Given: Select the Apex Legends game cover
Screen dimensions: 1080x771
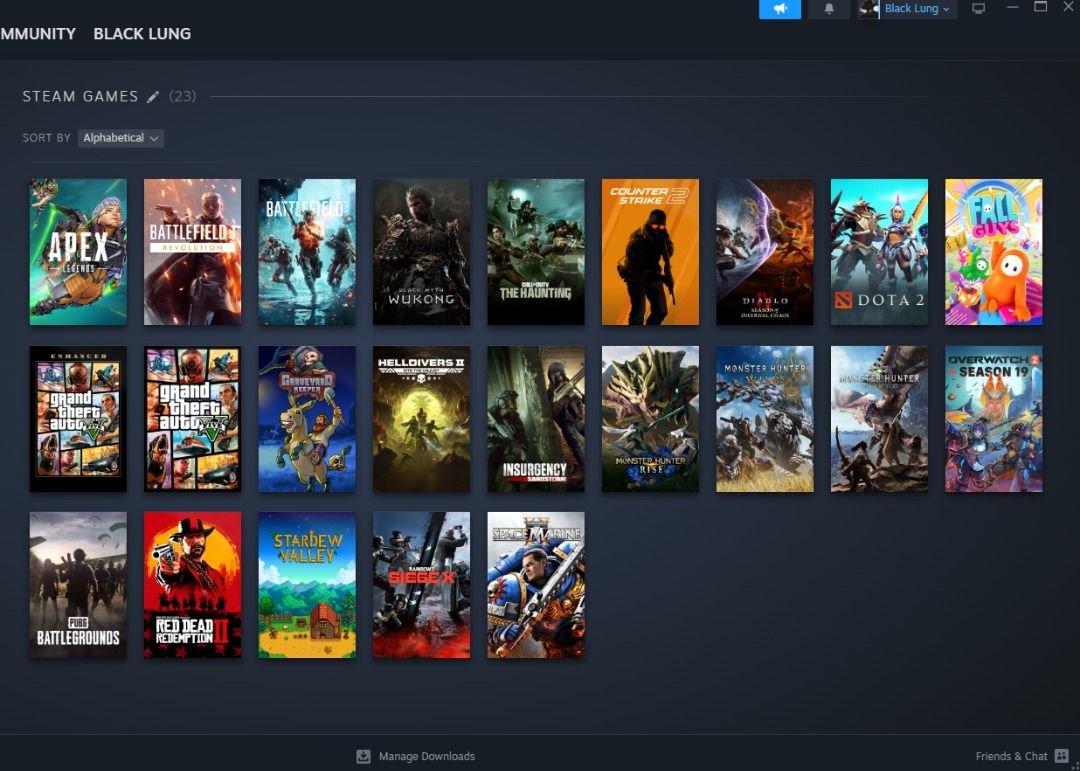Looking at the screenshot, I should point(78,251).
